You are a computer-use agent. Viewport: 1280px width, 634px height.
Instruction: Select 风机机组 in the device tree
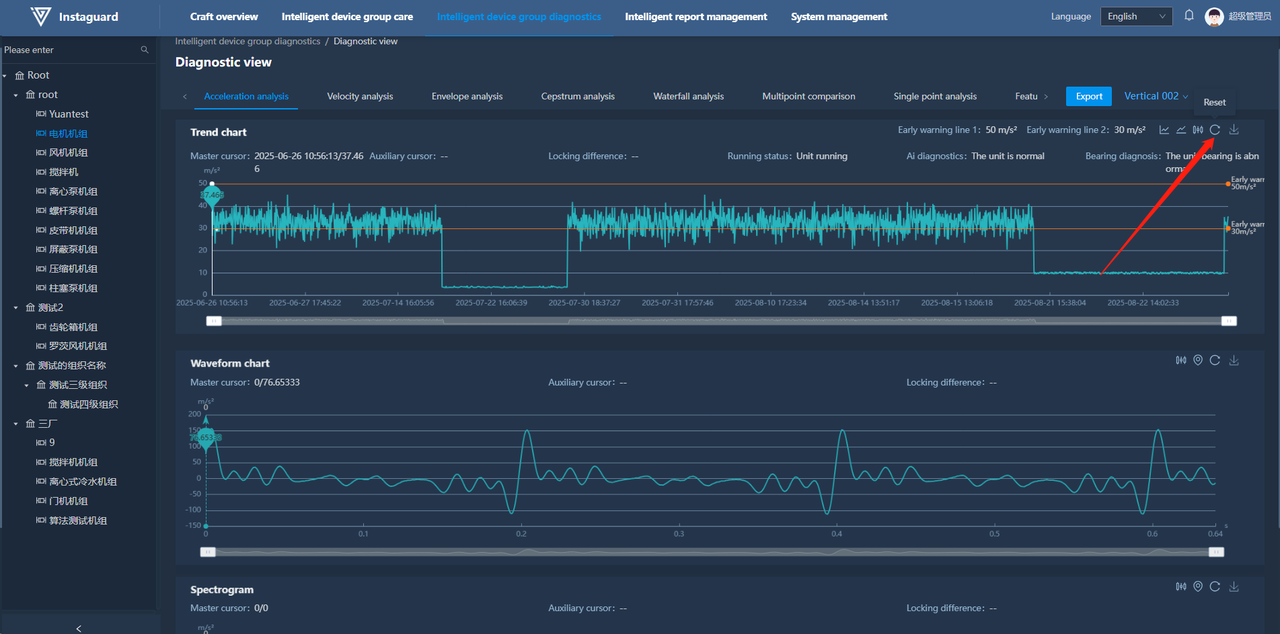tap(68, 153)
